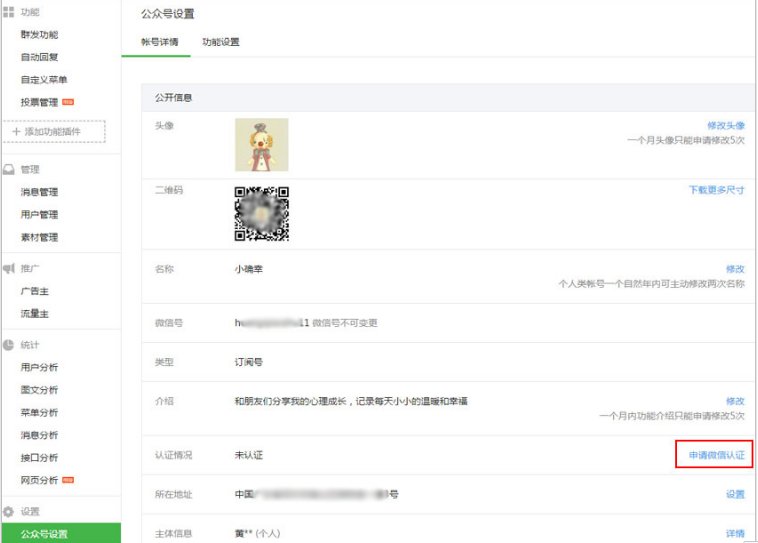Viewport: 758px width, 543px height.
Task: Click the 管理 inbox icon in sidebar
Action: pos(9,169)
